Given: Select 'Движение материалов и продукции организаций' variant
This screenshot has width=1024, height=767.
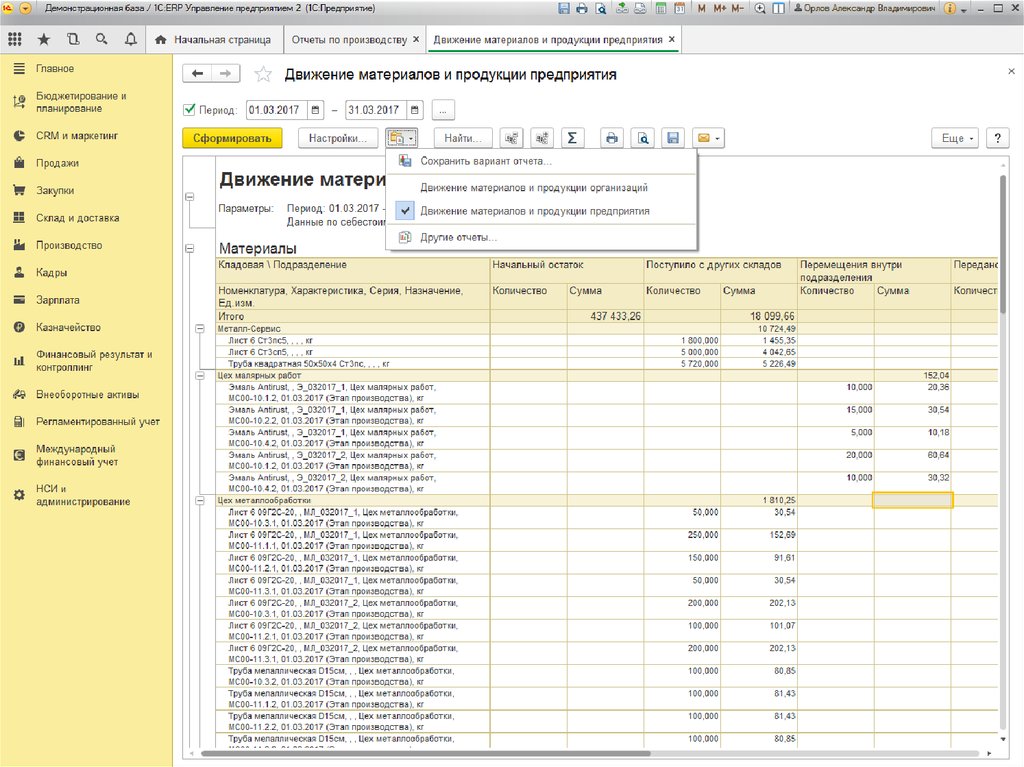Looking at the screenshot, I should coord(534,188).
